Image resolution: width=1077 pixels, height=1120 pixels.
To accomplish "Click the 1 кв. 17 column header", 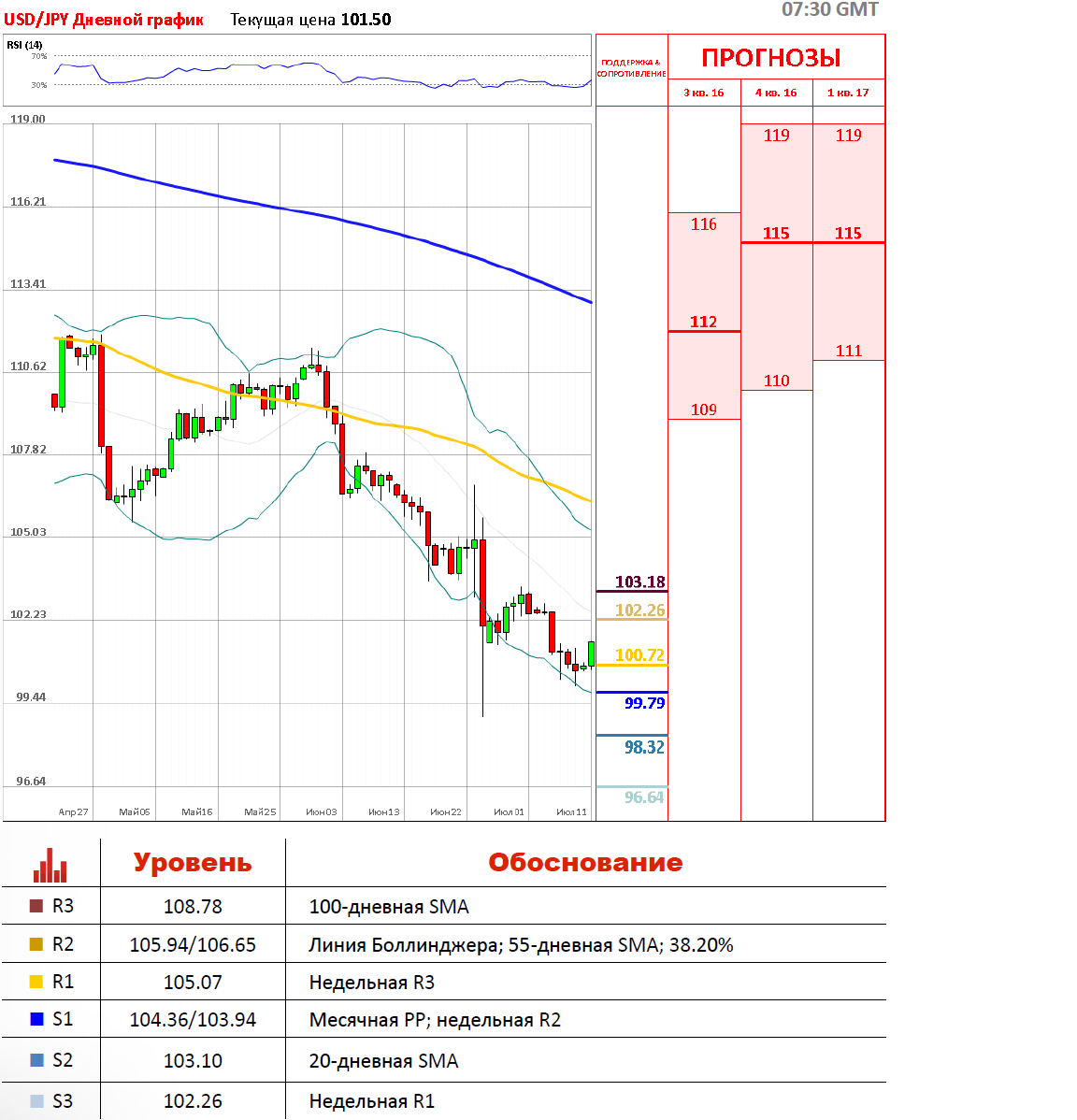I will pos(849,93).
